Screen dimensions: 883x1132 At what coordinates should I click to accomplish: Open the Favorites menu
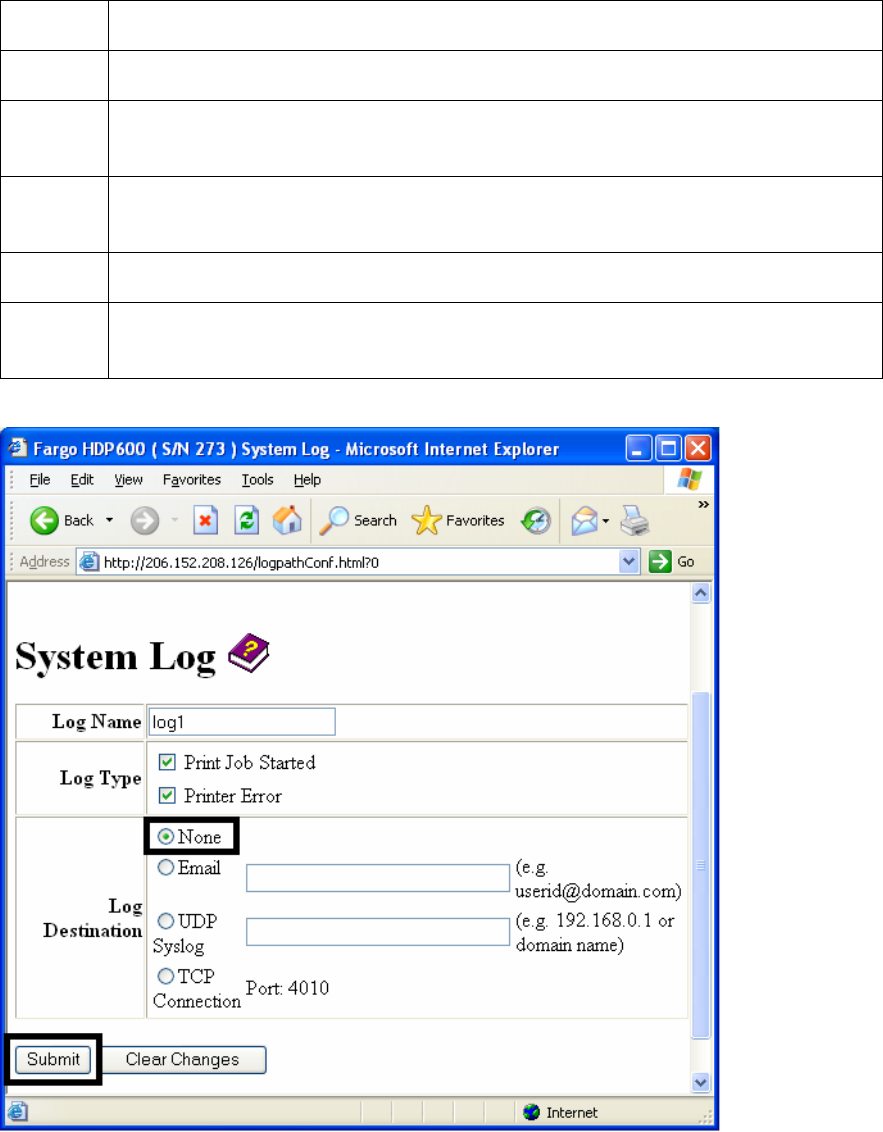pyautogui.click(x=191, y=479)
